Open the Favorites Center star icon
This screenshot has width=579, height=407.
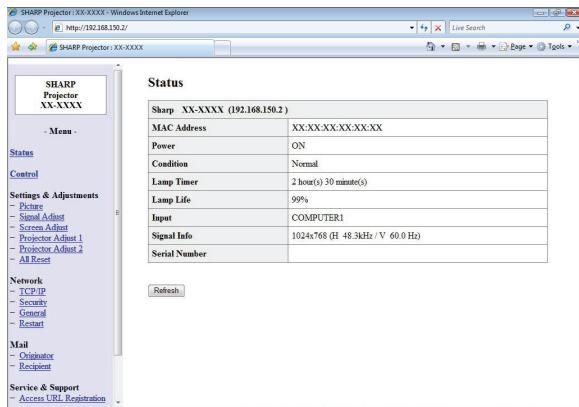(x=16, y=47)
